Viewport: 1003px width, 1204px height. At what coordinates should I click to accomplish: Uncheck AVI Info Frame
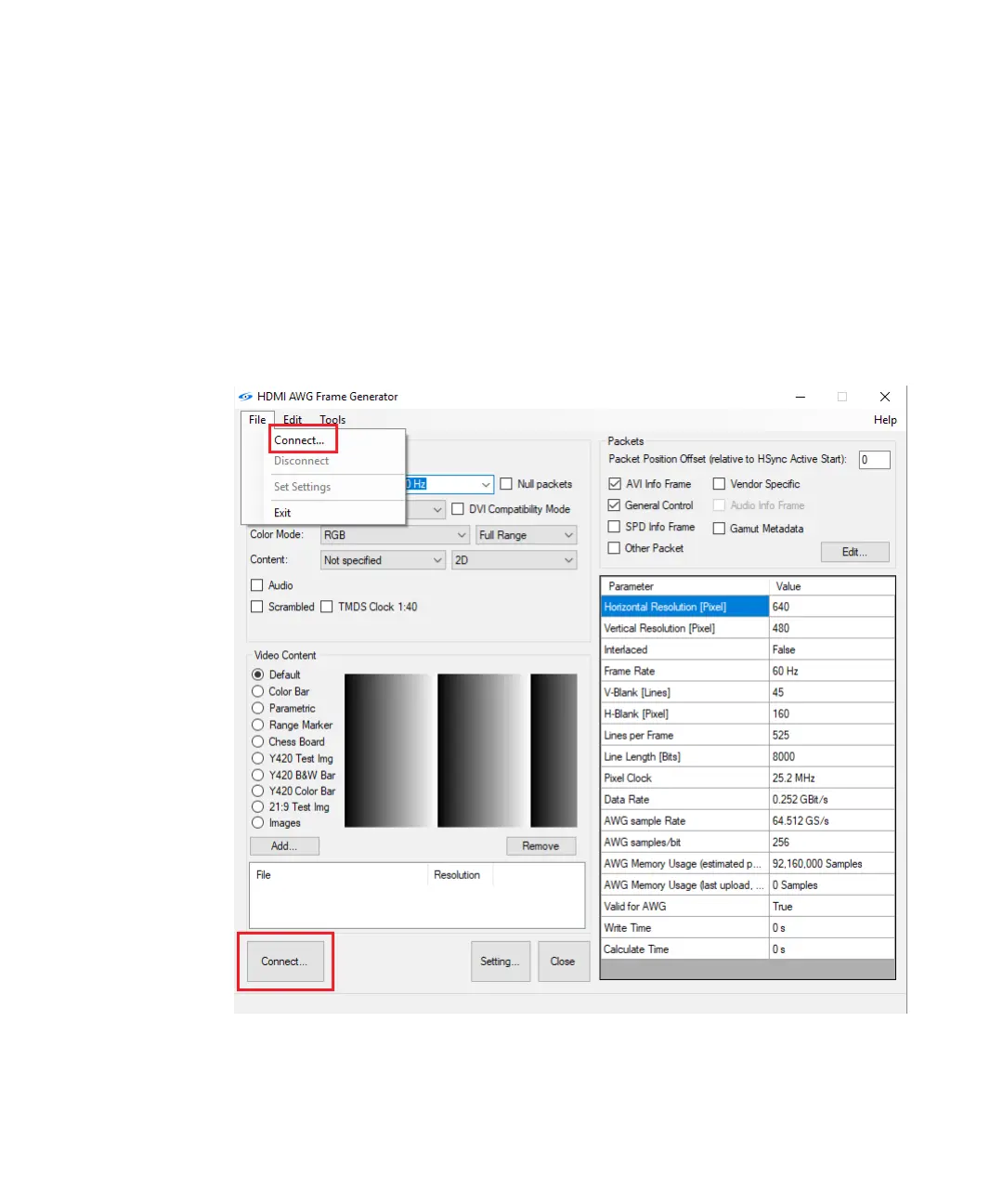coord(615,484)
